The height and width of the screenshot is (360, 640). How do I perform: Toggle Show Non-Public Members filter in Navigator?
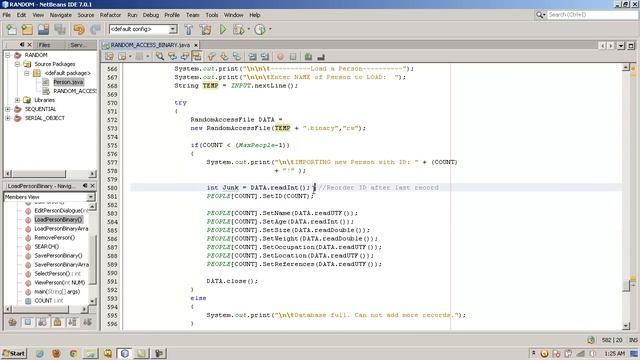click(x=58, y=322)
